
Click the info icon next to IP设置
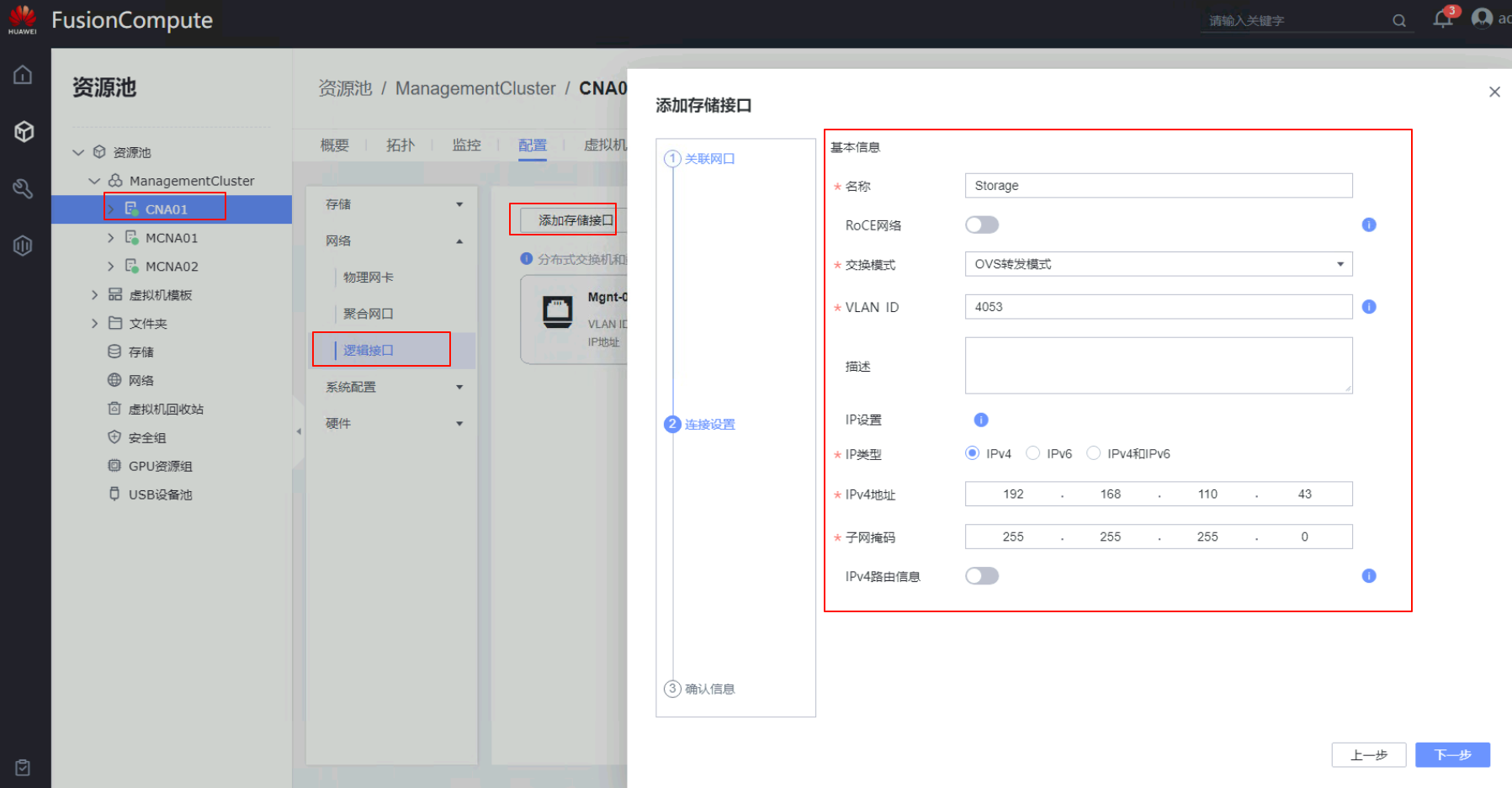pos(980,420)
